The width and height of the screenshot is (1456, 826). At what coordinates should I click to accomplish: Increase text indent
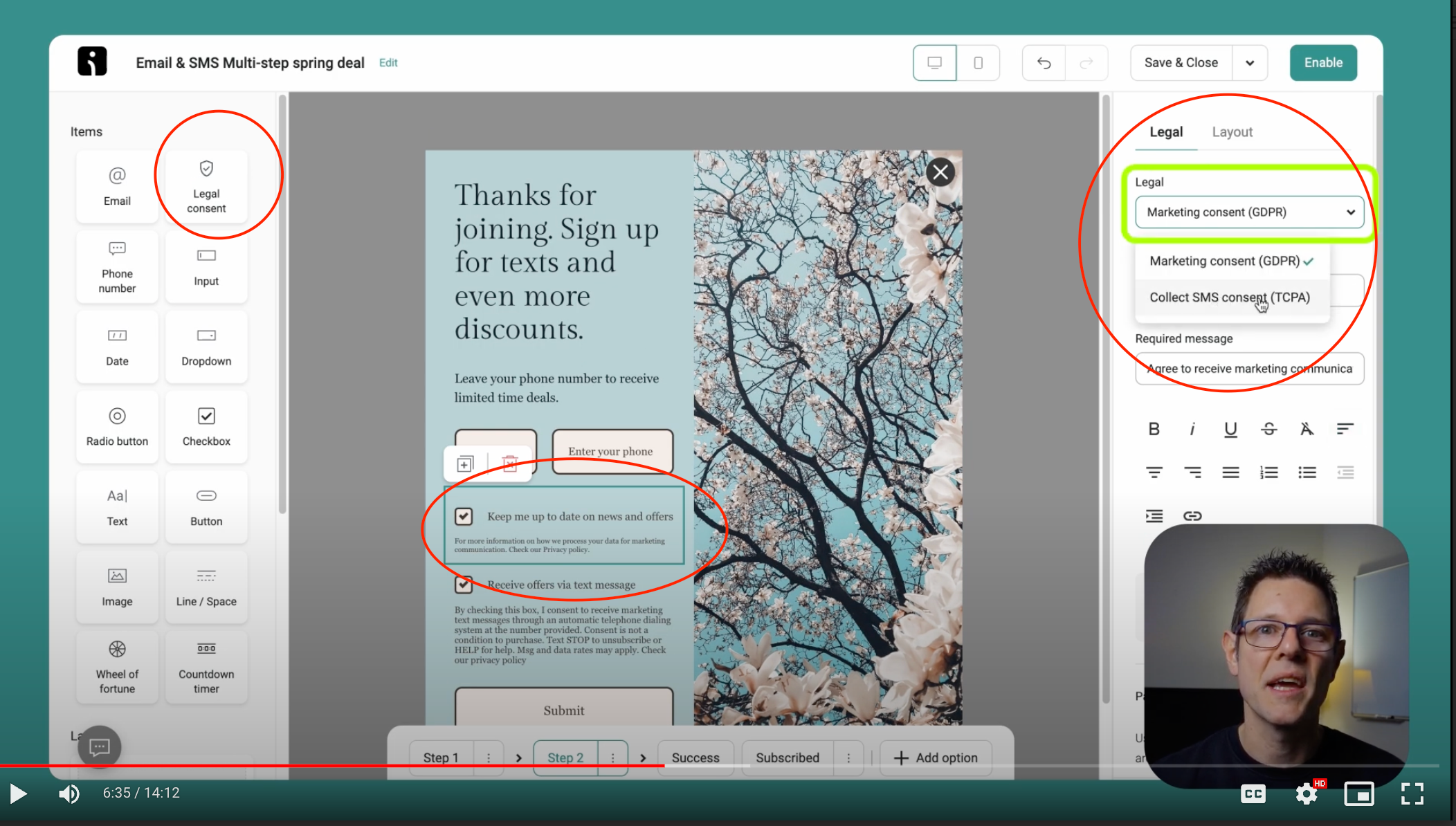pyautogui.click(x=1154, y=516)
